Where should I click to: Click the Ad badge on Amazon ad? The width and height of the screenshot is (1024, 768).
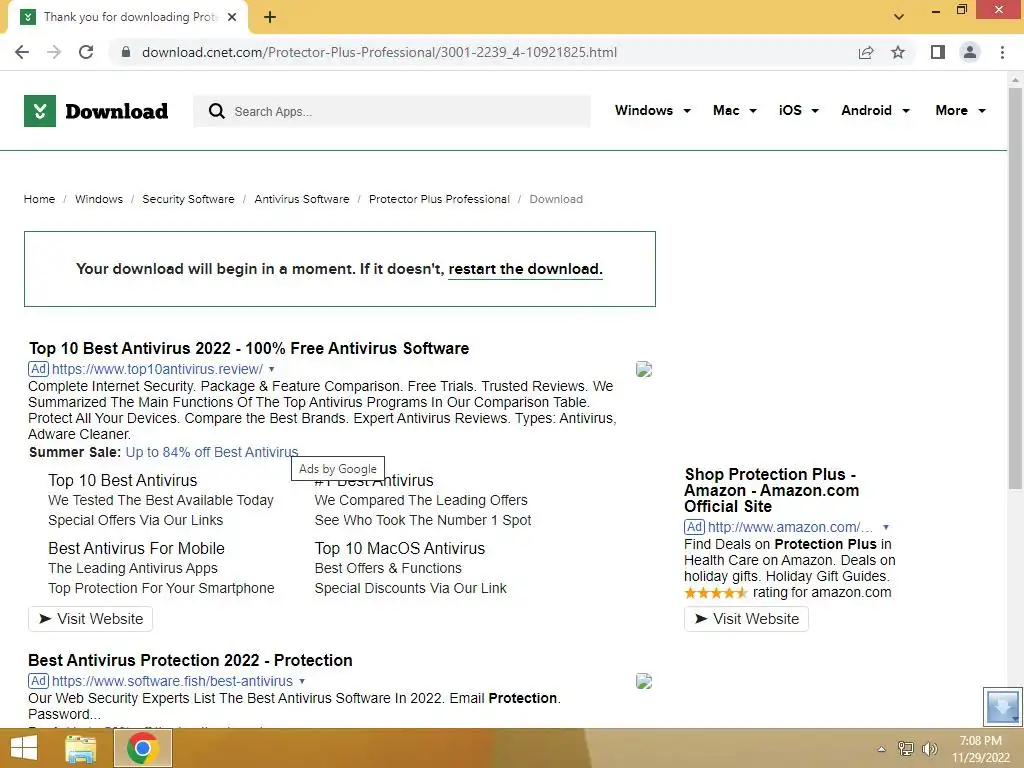coord(694,527)
